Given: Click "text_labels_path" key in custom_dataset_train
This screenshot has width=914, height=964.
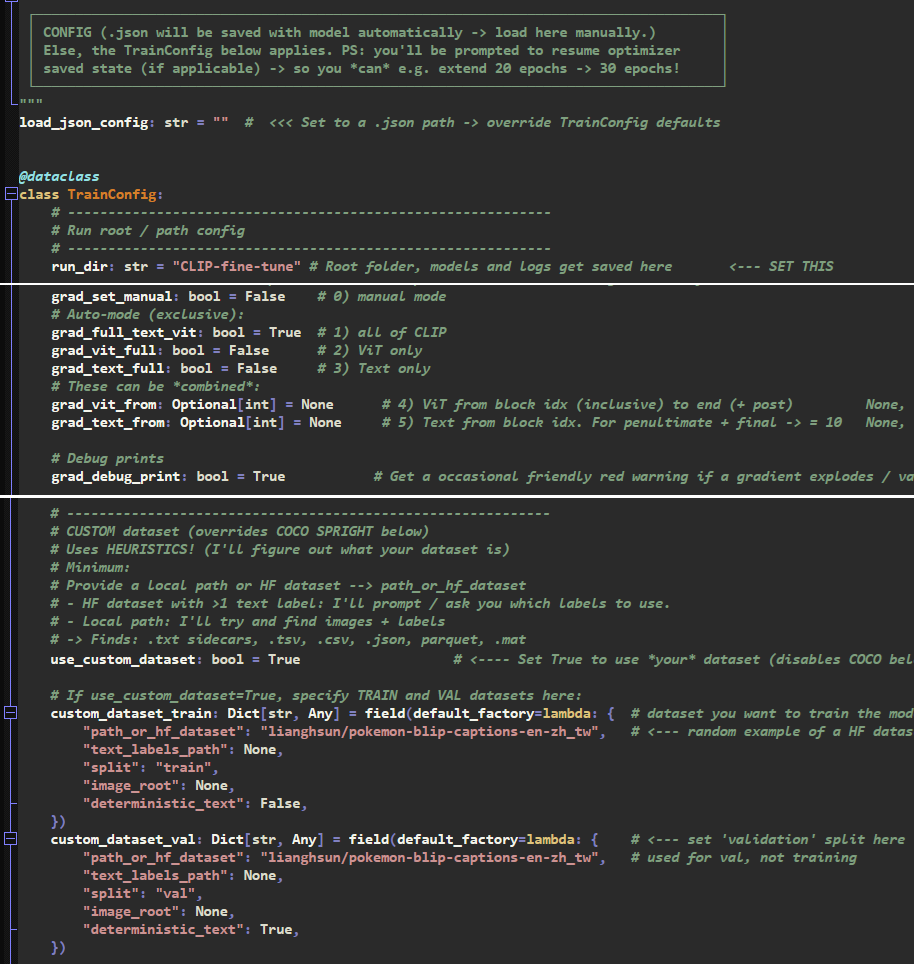Looking at the screenshot, I should [155, 749].
